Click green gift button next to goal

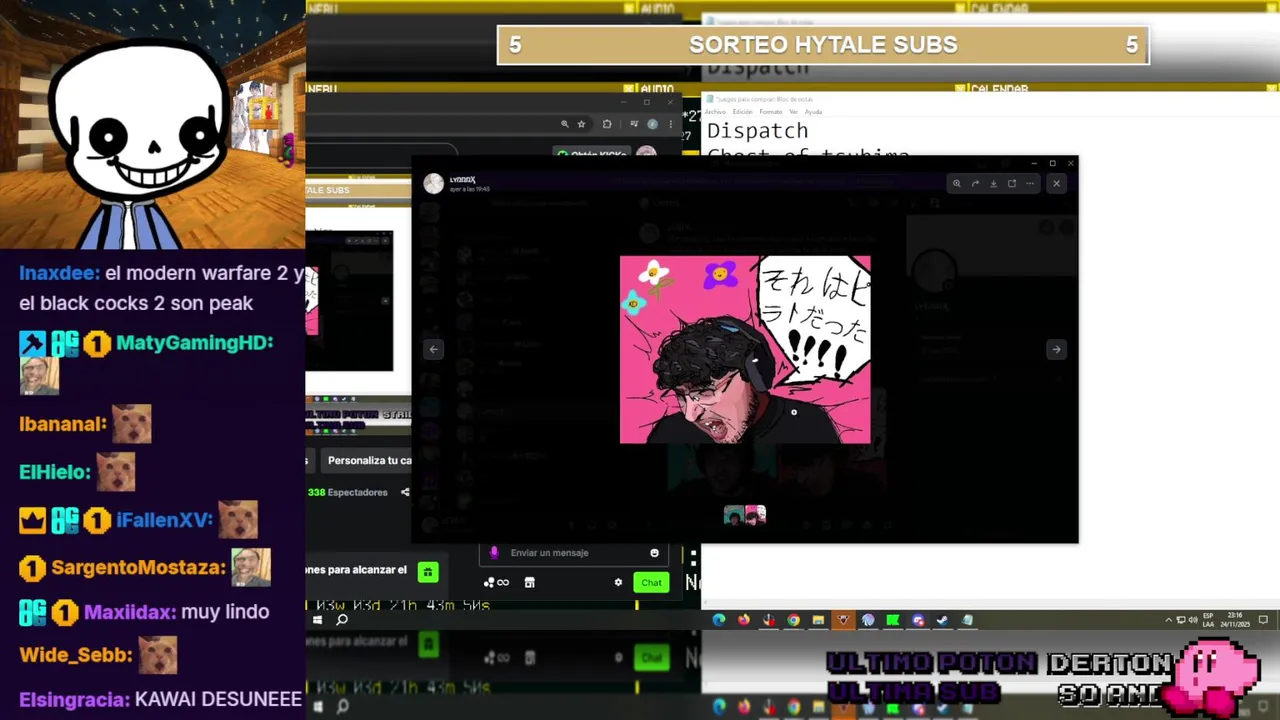pyautogui.click(x=428, y=571)
